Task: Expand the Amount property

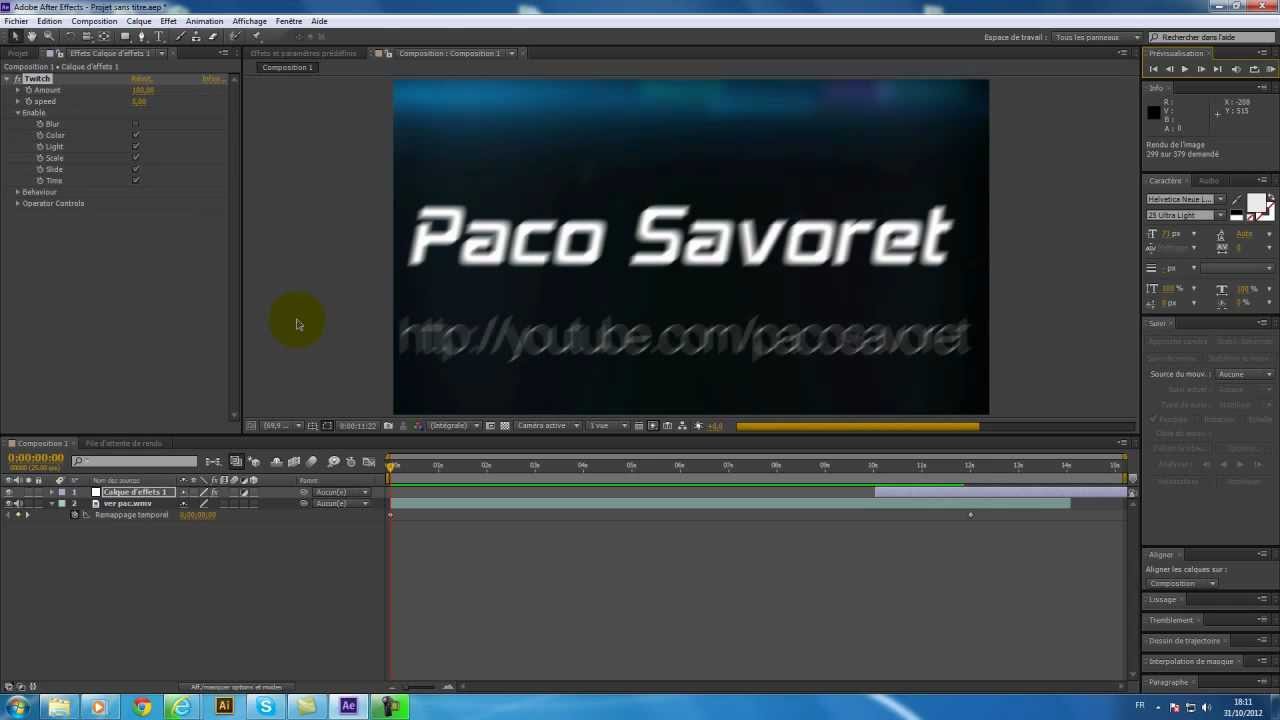Action: tap(18, 90)
